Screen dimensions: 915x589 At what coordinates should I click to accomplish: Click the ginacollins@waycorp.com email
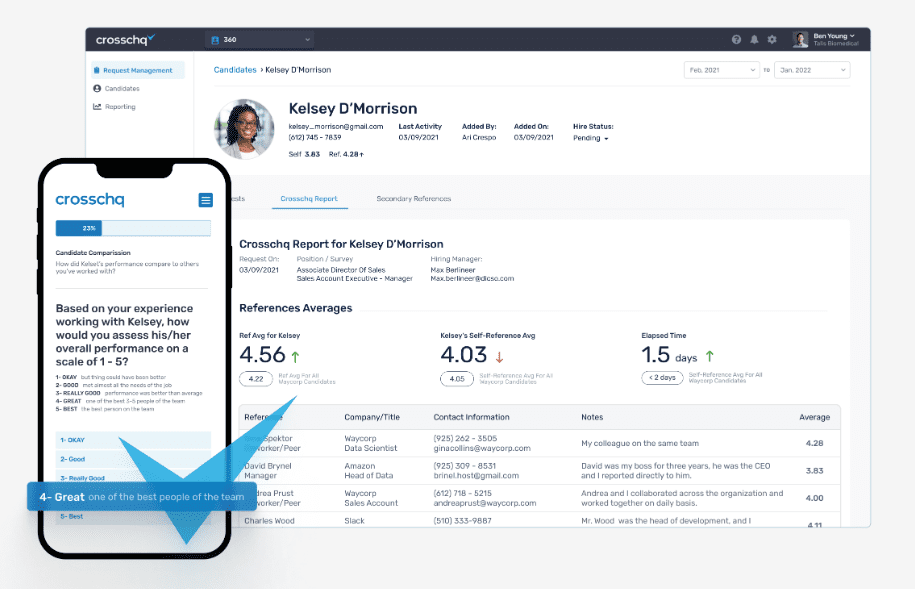(482, 448)
